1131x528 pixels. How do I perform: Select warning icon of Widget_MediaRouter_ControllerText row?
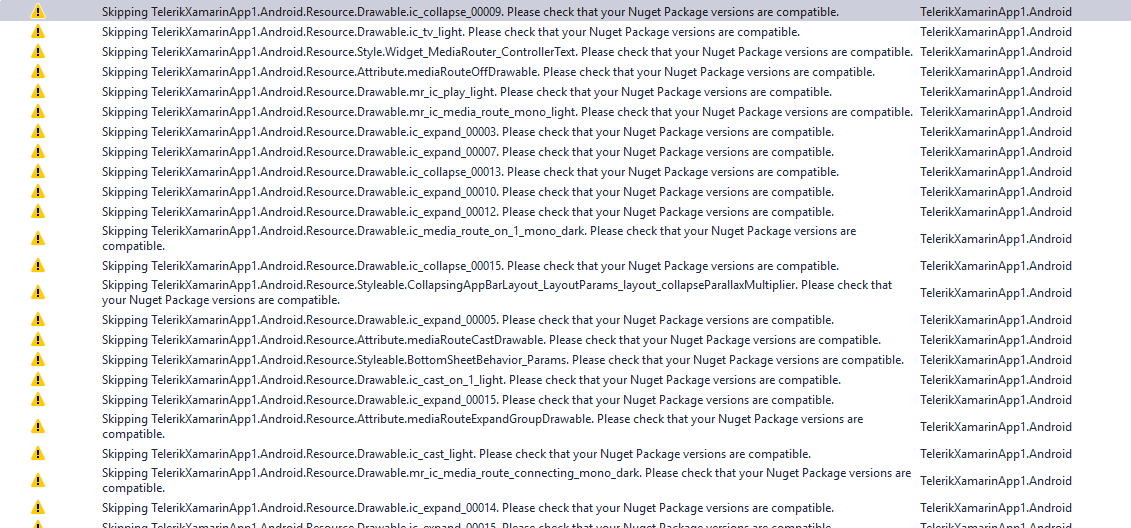coord(38,52)
